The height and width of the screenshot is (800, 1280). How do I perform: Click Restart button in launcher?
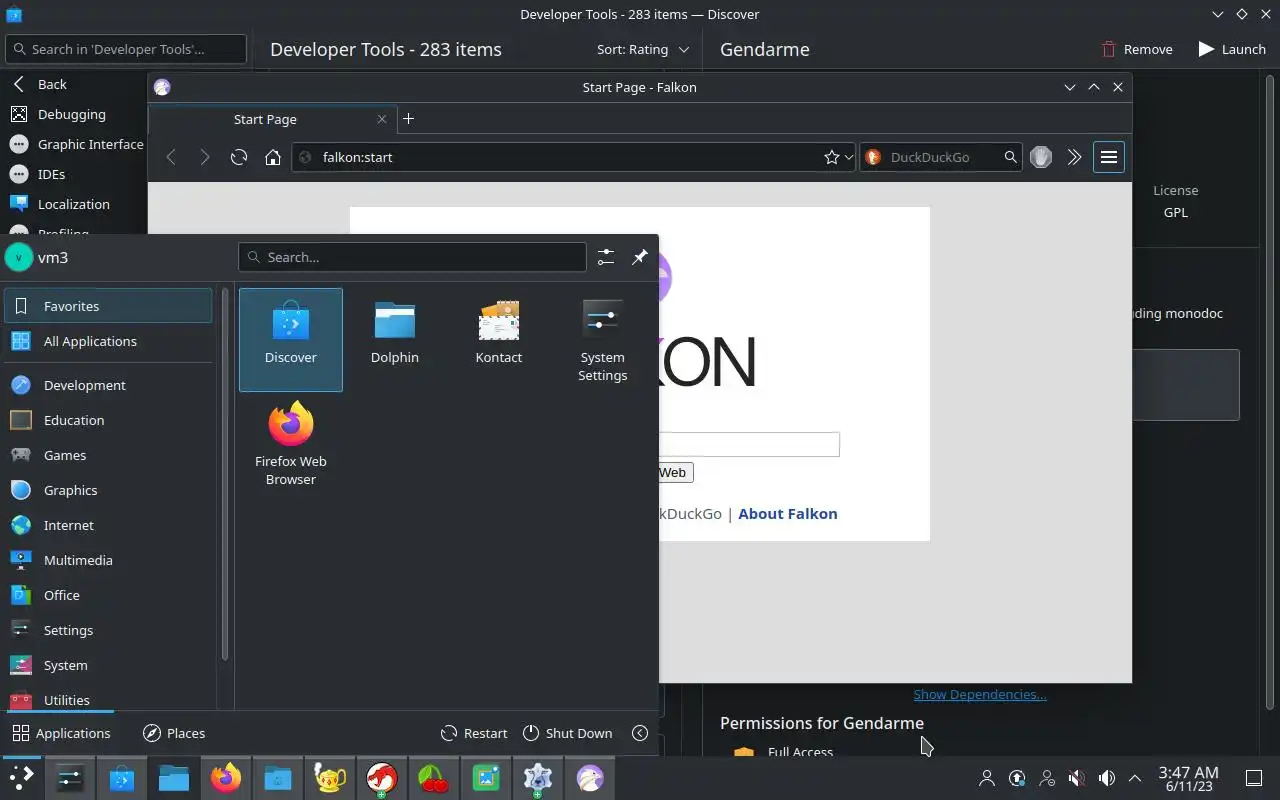point(474,733)
